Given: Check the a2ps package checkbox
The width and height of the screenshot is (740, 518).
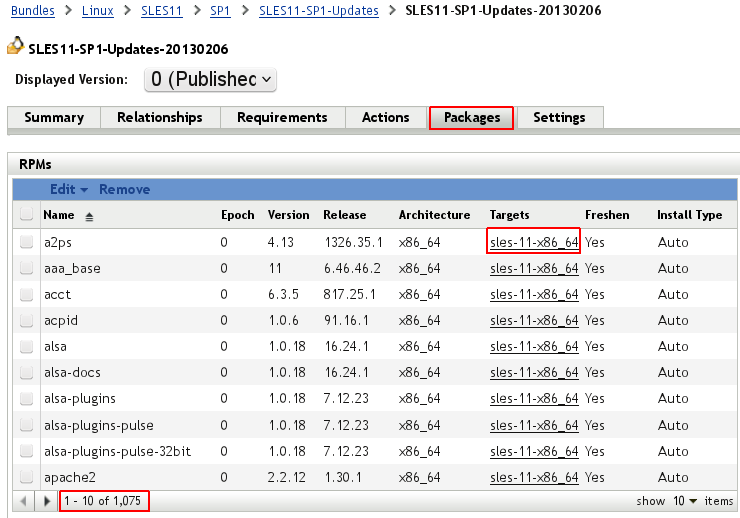Looking at the screenshot, I should pos(26,242).
